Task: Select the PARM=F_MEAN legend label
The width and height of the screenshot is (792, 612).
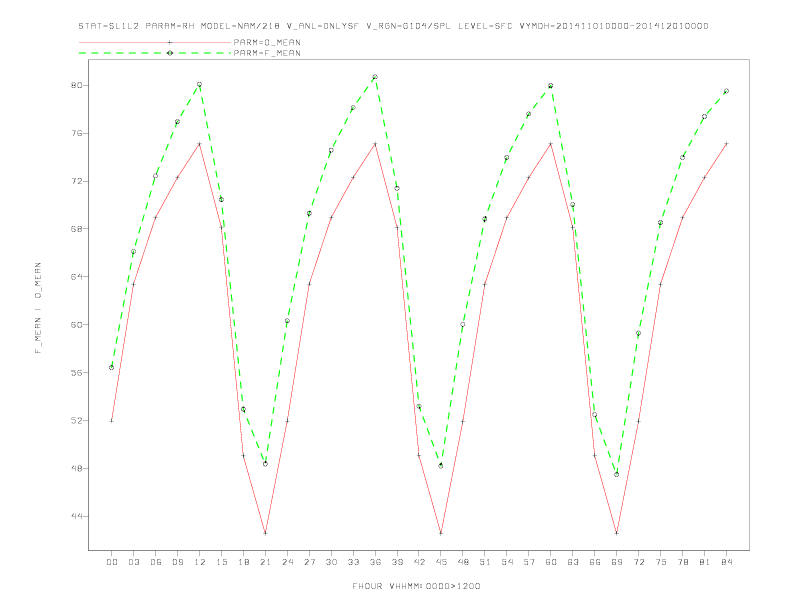Action: (267, 53)
